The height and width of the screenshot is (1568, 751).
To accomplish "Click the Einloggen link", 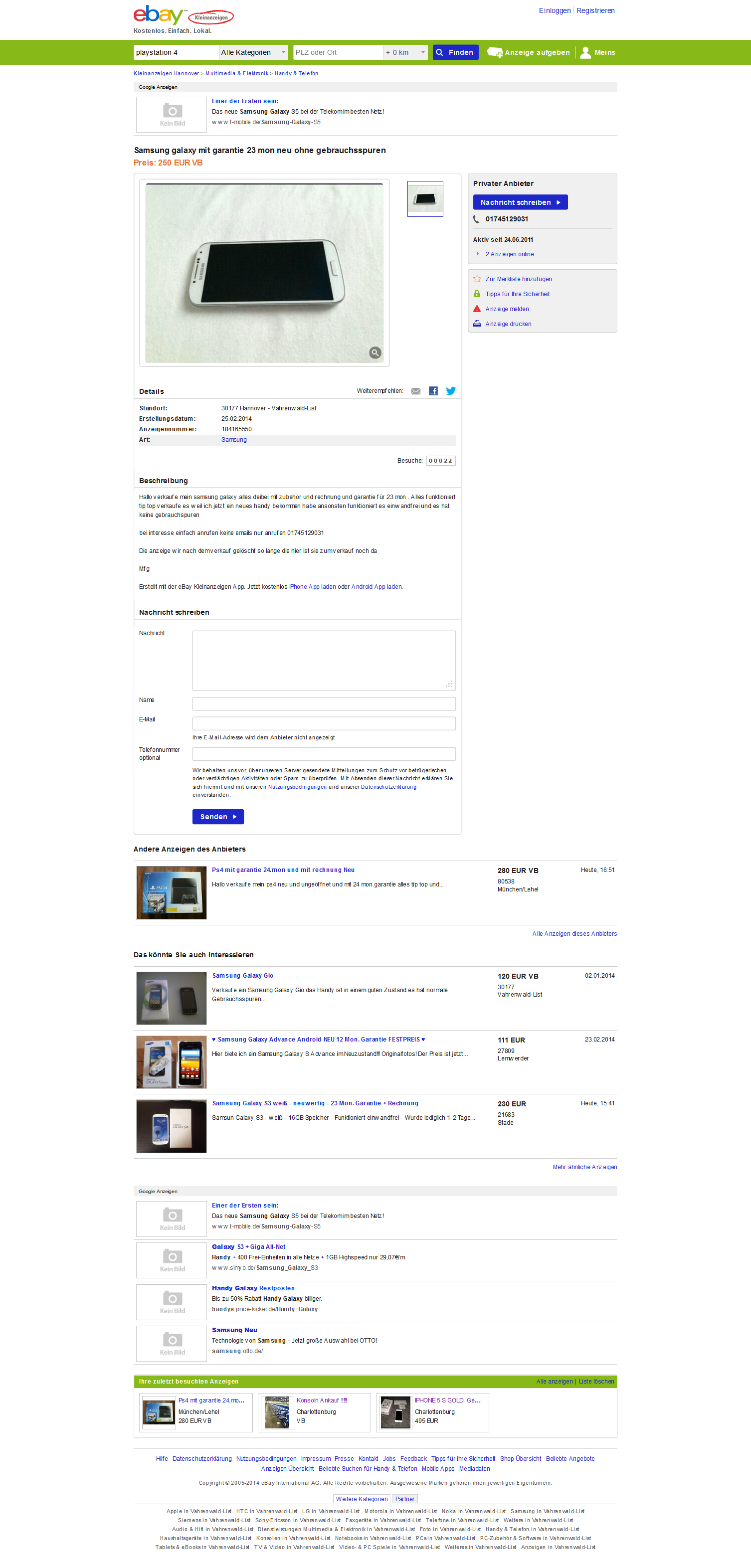I will click(555, 10).
